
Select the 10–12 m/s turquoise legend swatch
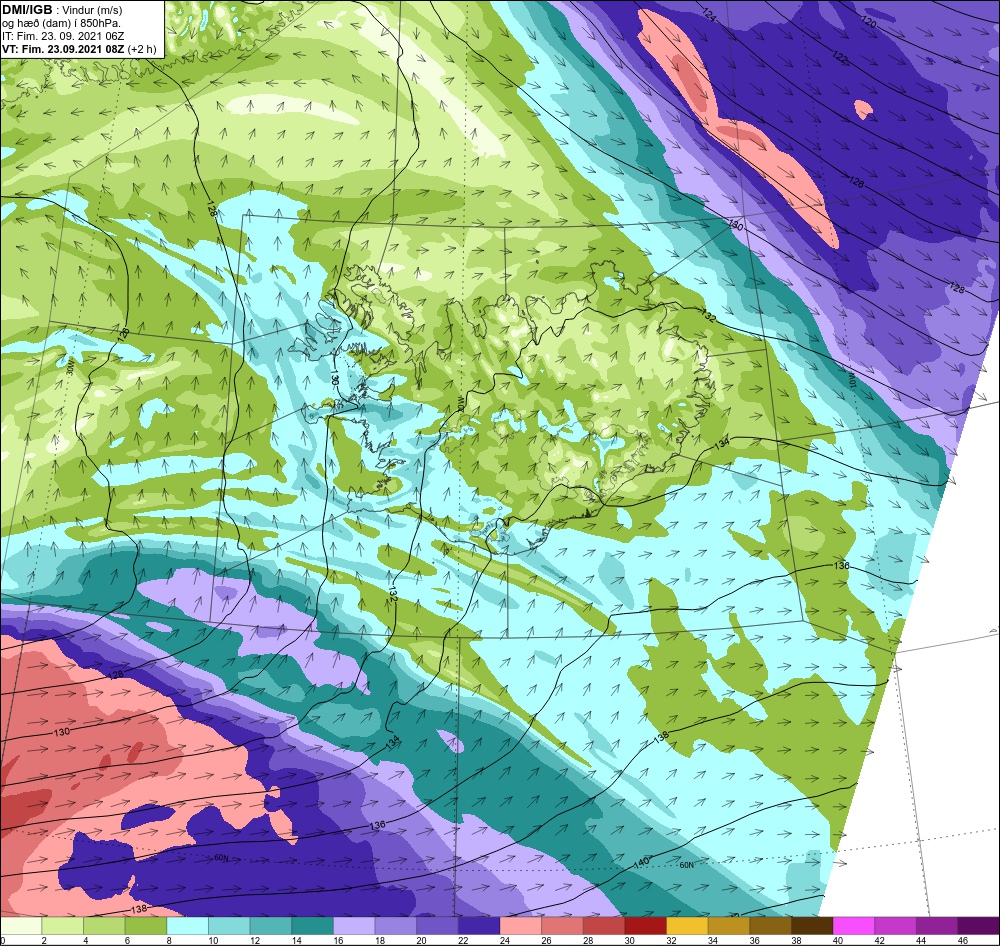[229, 925]
